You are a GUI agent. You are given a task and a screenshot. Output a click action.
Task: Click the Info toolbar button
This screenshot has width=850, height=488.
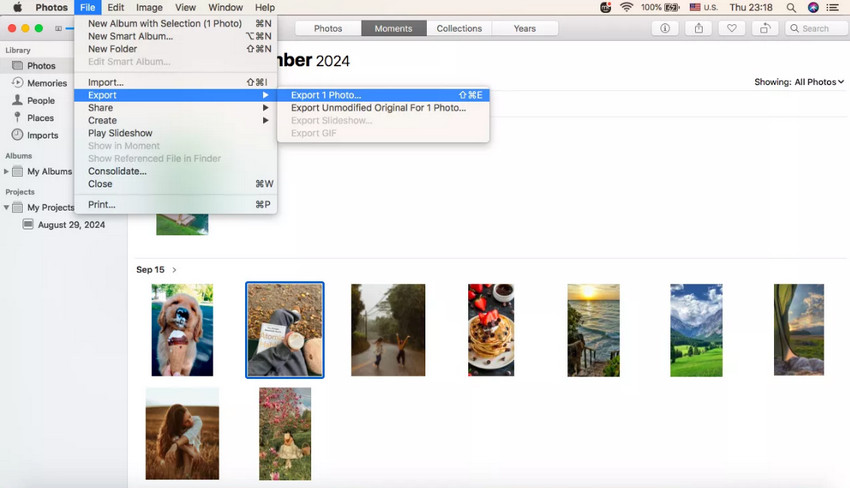(x=665, y=28)
